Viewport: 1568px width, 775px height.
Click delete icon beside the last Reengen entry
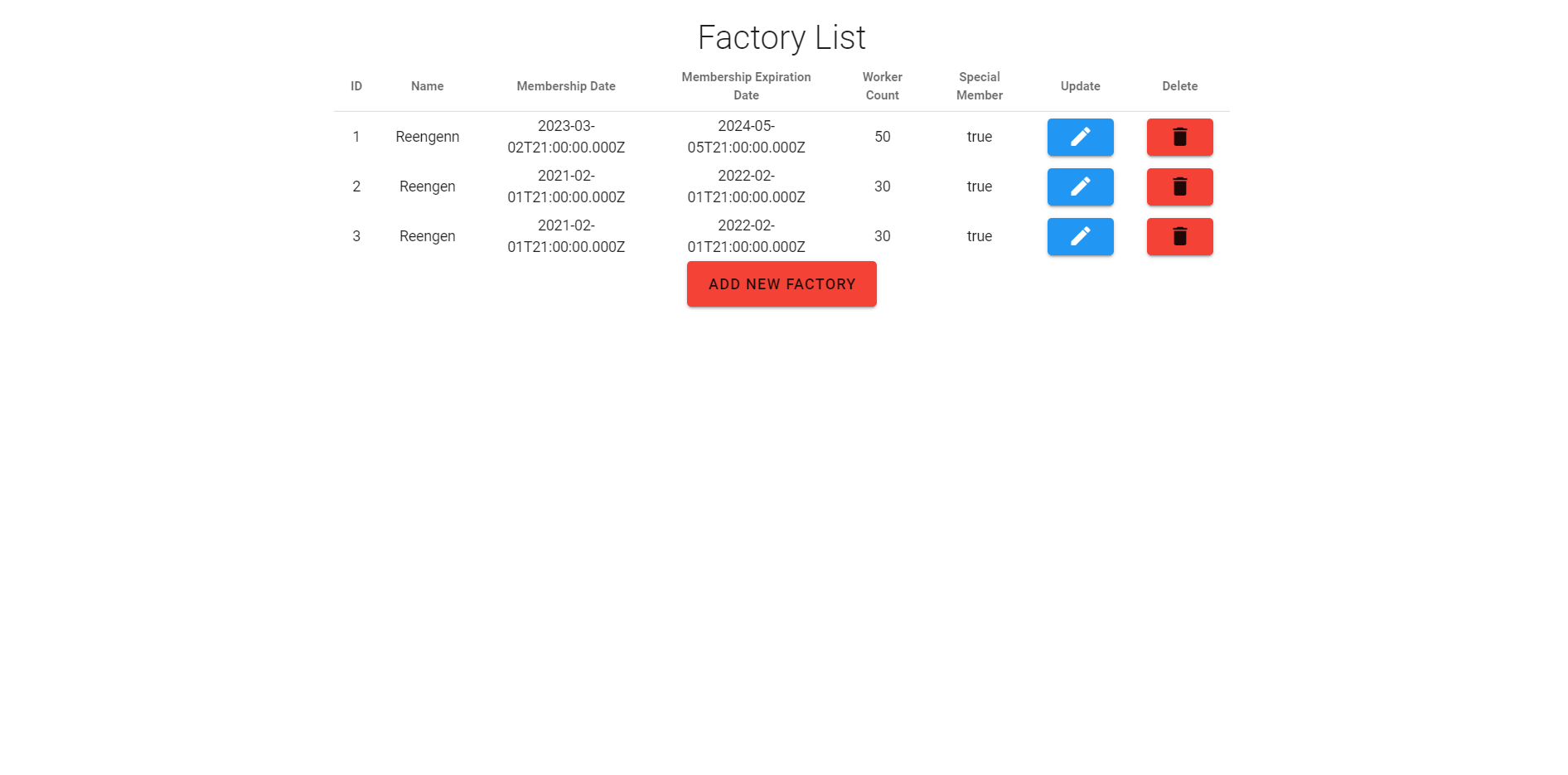click(1179, 236)
